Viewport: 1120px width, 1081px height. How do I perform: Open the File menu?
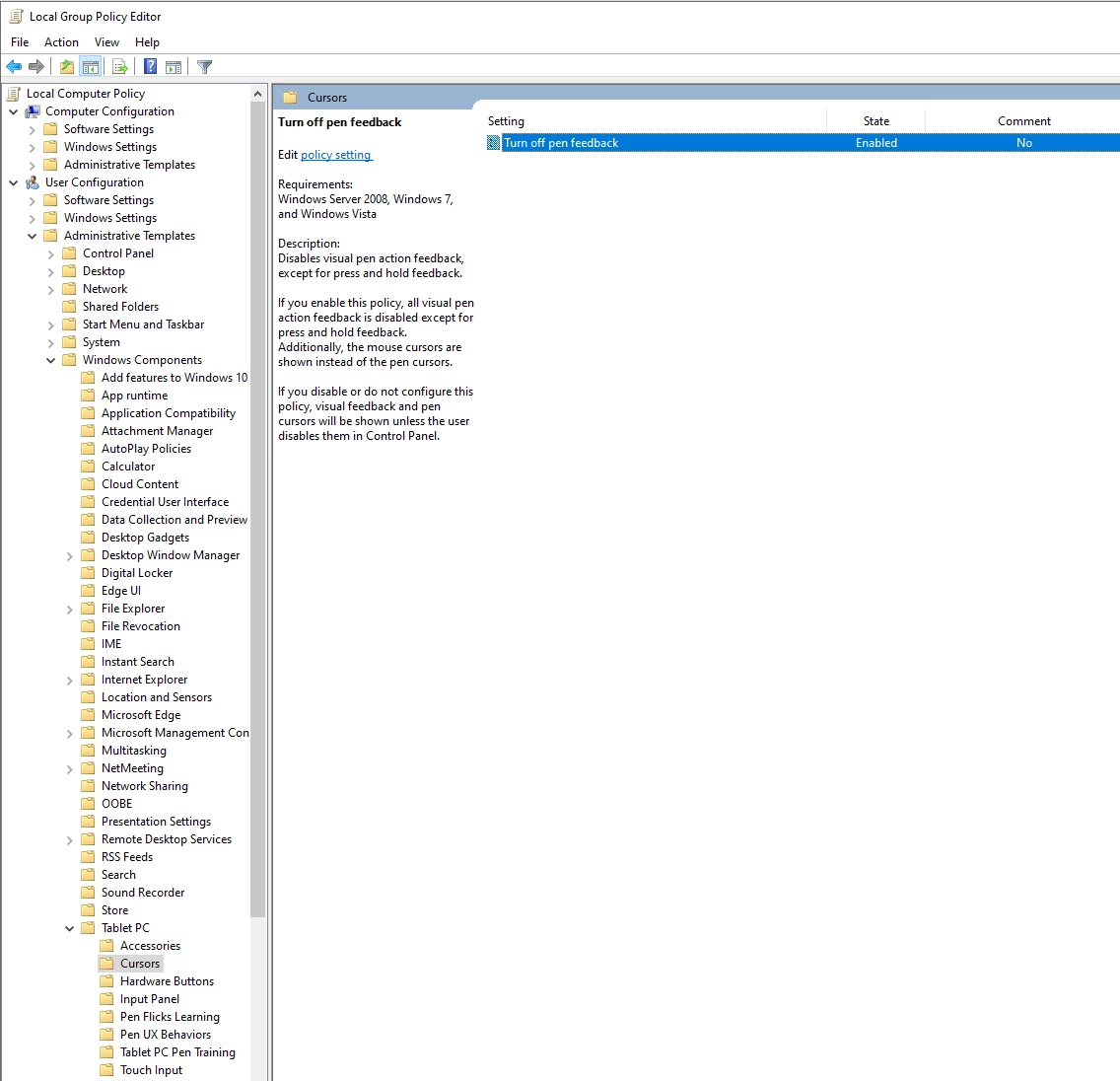click(20, 42)
